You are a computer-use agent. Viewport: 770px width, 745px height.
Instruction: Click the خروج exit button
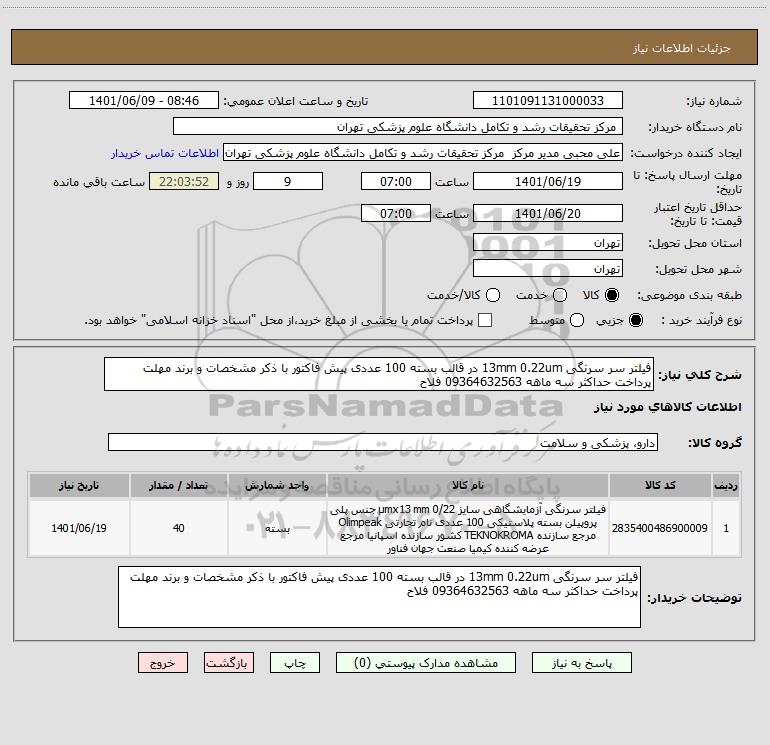tap(163, 663)
